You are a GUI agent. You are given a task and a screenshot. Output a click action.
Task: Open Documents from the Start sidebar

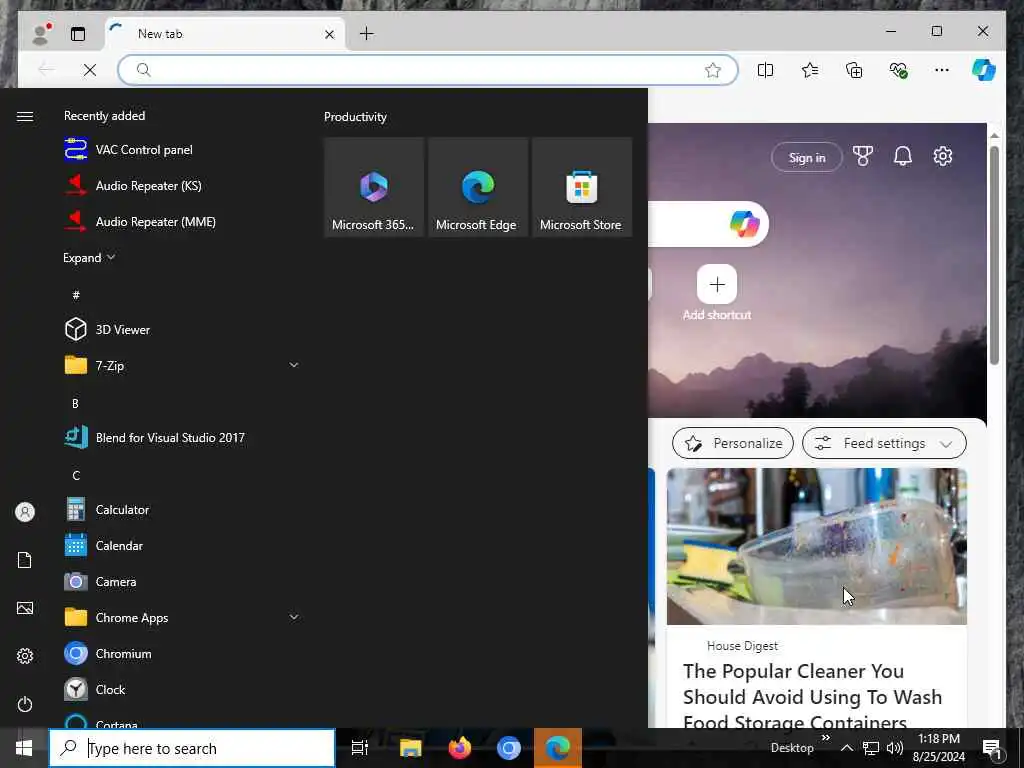pyautogui.click(x=25, y=560)
